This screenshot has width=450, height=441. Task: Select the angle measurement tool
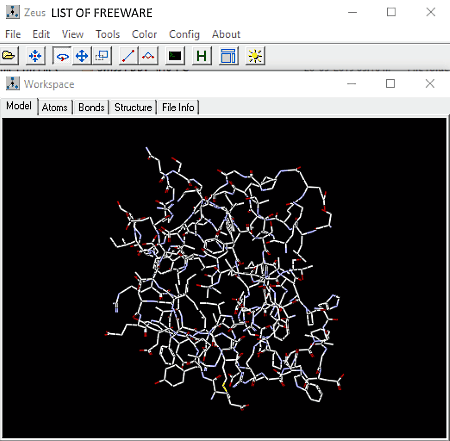click(x=148, y=56)
